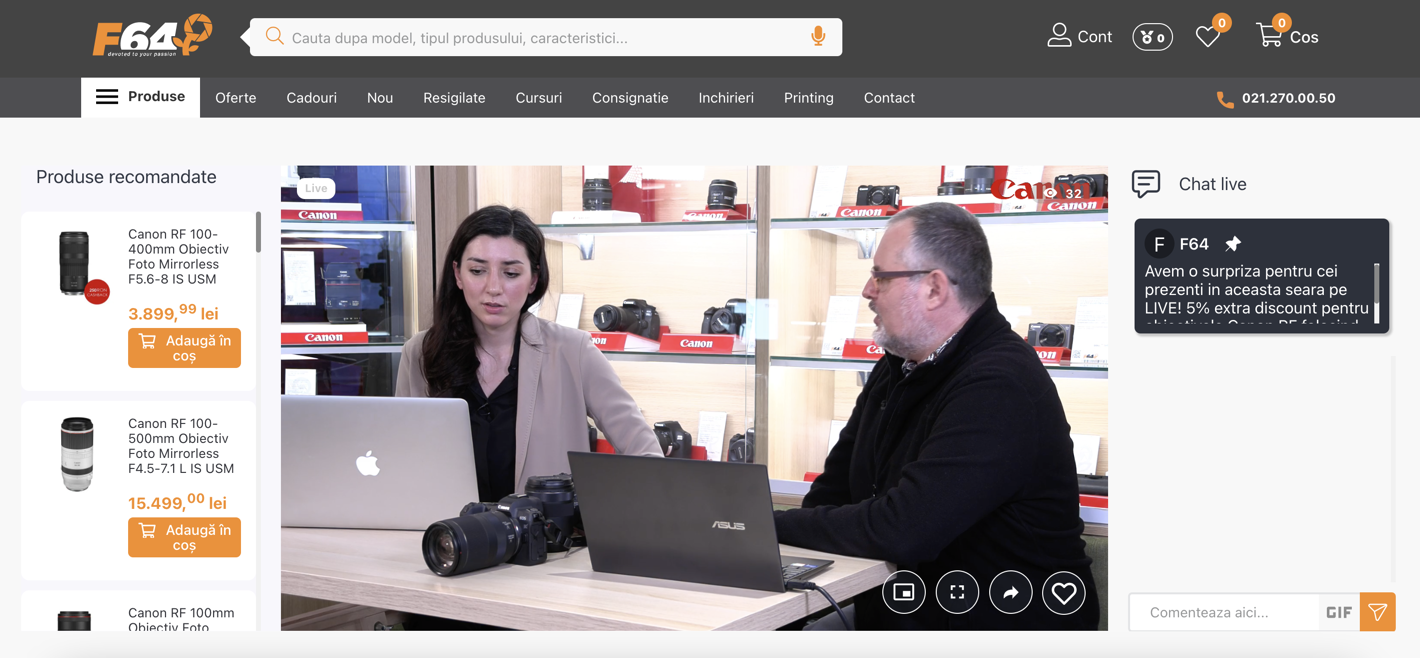Focus the product search field

[546, 37]
